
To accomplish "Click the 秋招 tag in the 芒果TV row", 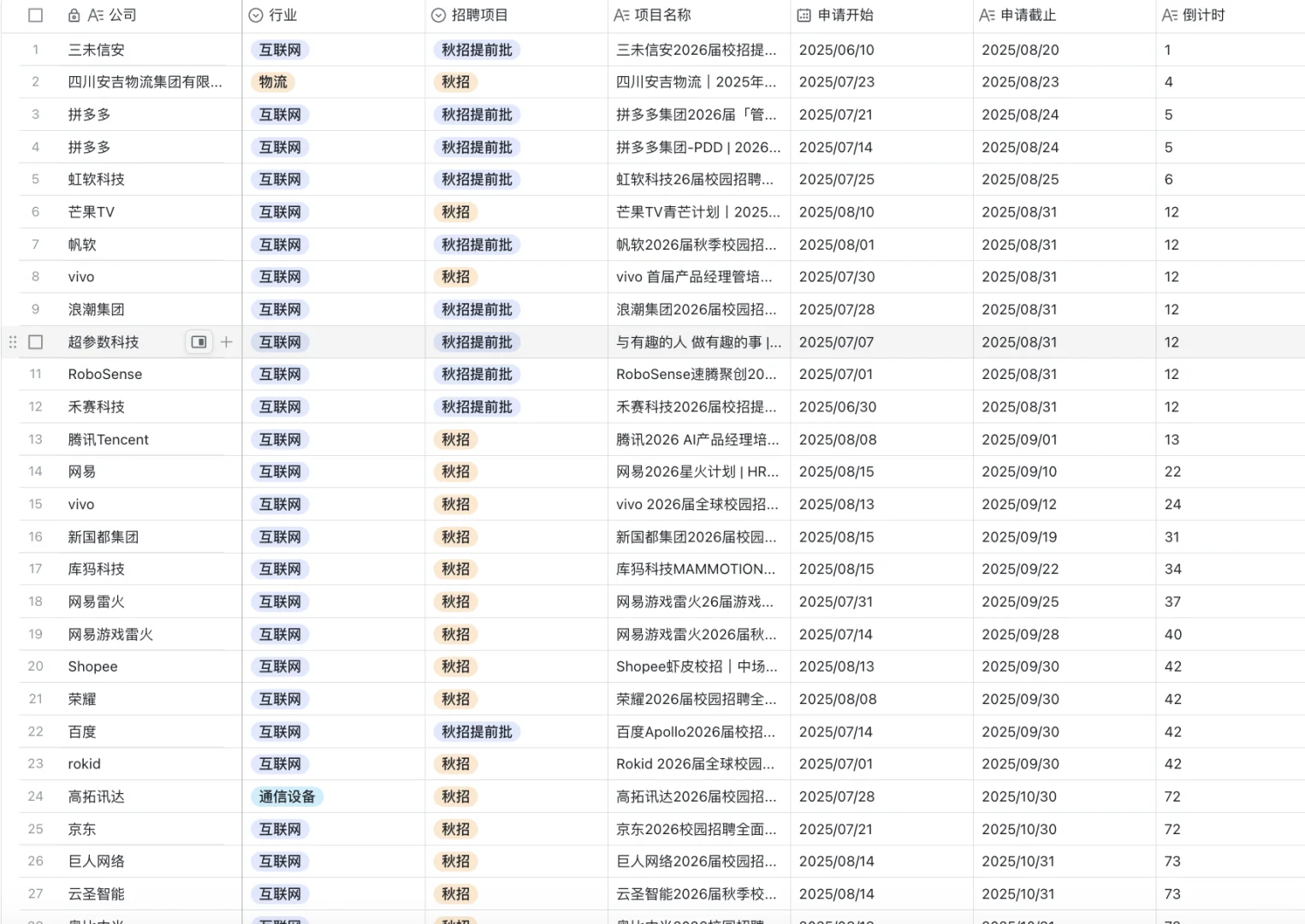I will click(x=455, y=212).
